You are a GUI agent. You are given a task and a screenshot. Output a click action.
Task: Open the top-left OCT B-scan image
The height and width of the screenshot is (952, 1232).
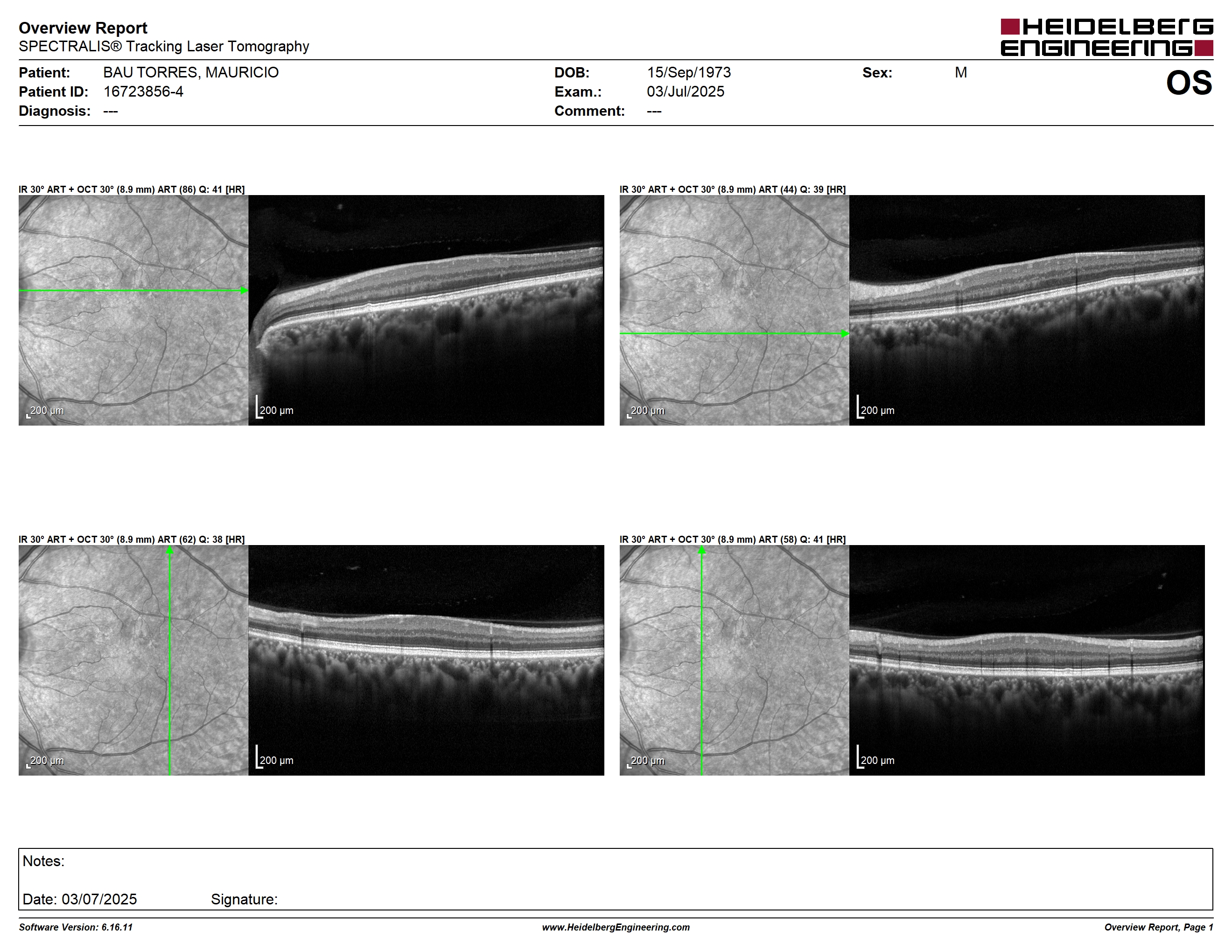pos(426,310)
